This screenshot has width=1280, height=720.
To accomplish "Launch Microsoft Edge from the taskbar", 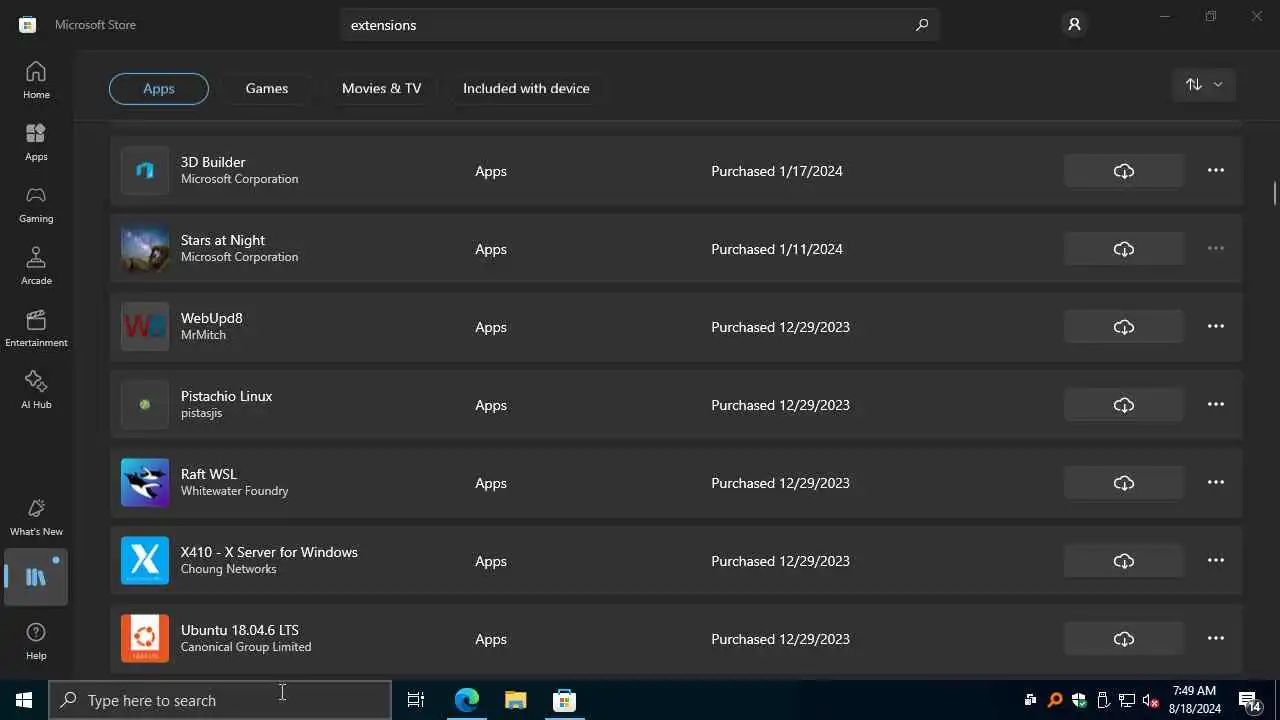I will click(x=467, y=700).
